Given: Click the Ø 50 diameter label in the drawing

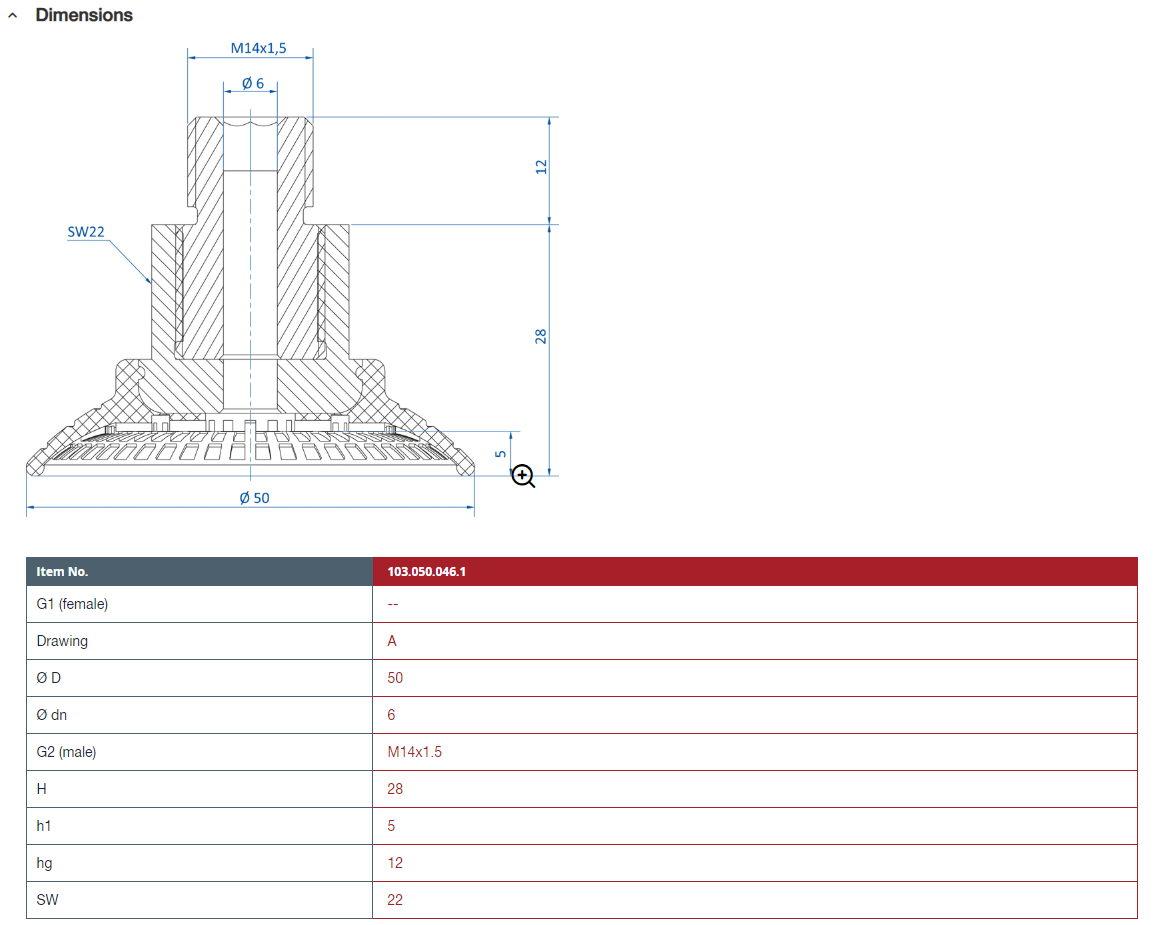Looking at the screenshot, I should click(254, 498).
